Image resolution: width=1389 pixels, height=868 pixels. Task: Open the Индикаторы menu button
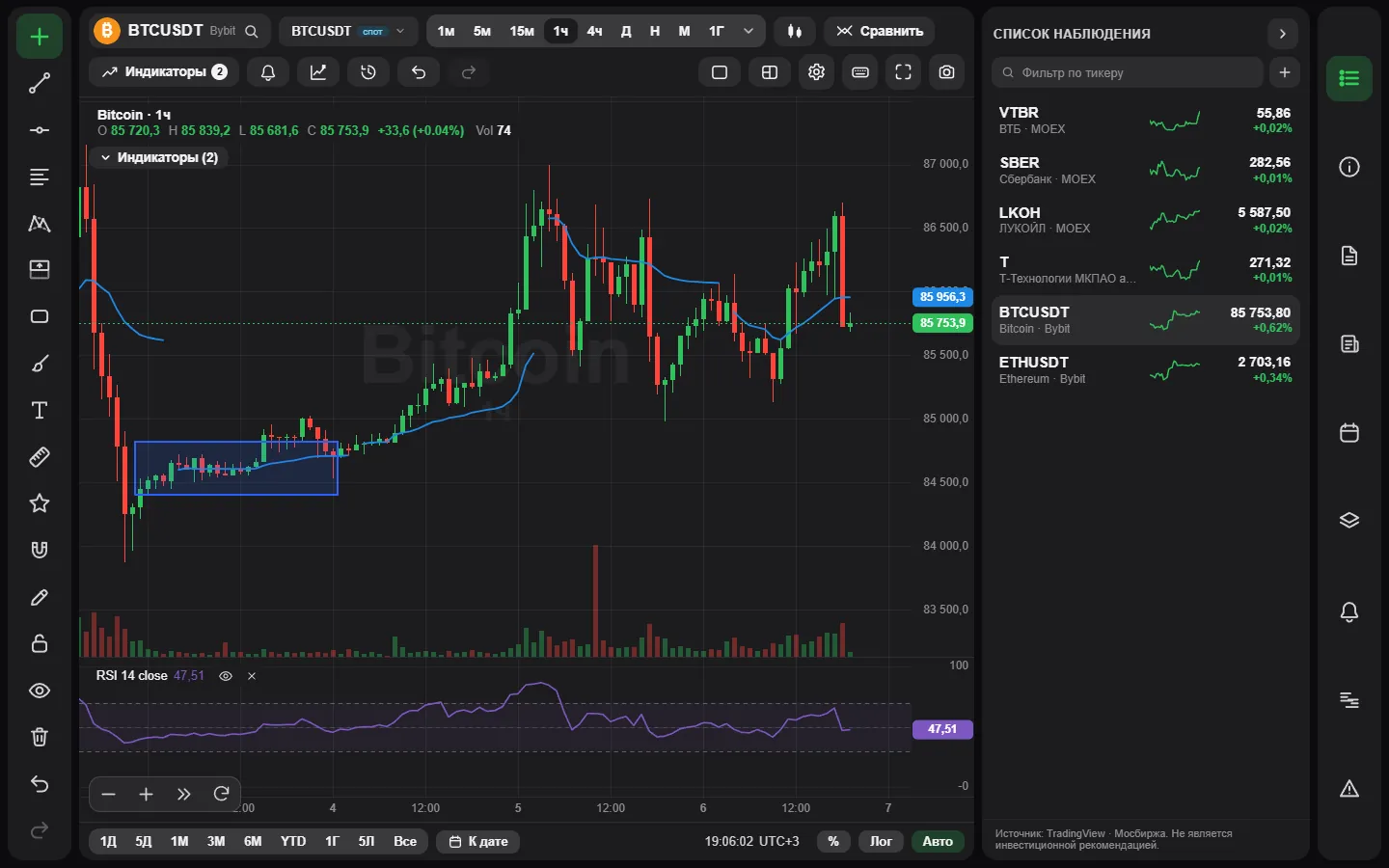click(165, 72)
